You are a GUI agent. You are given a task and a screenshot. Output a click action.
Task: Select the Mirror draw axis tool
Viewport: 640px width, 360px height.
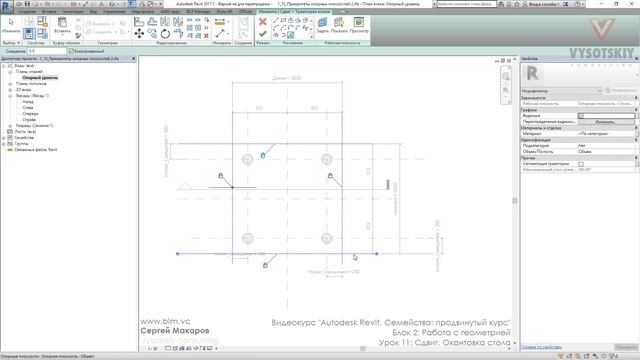178,21
